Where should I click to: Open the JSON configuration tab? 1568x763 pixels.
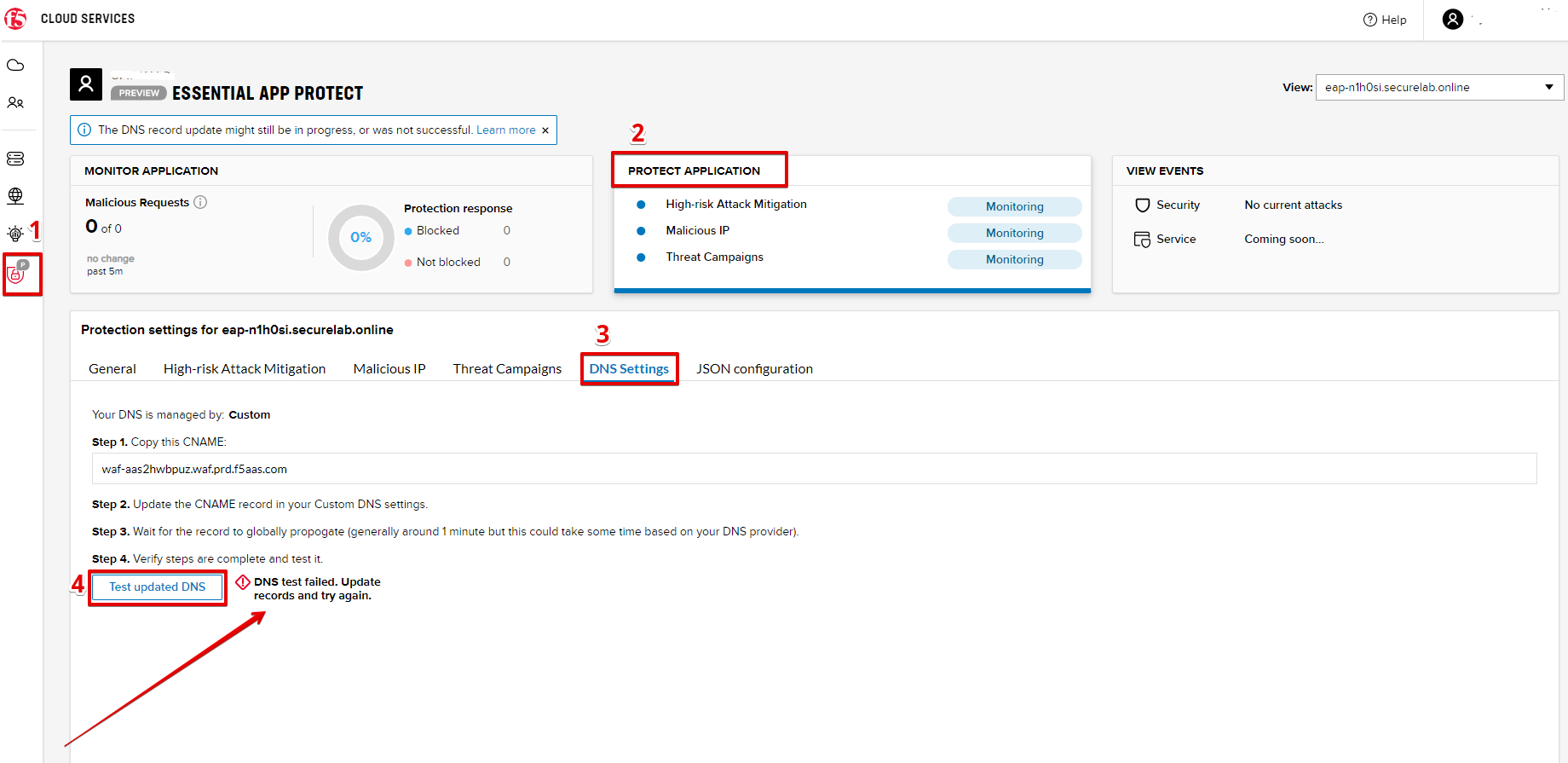[x=754, y=368]
